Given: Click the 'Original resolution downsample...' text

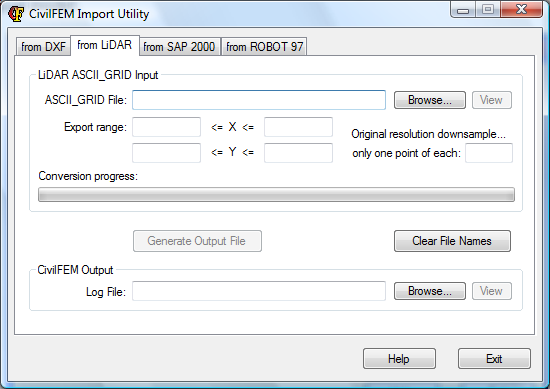Looking at the screenshot, I should (428, 134).
